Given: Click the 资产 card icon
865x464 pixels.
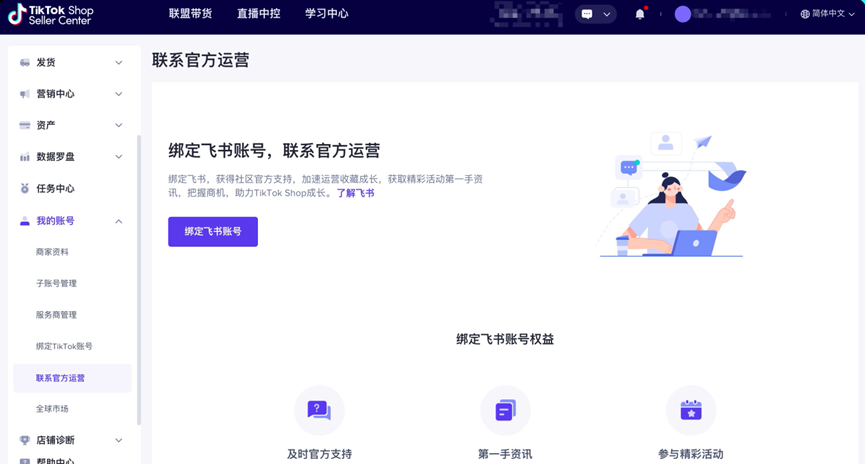Looking at the screenshot, I should (25, 126).
